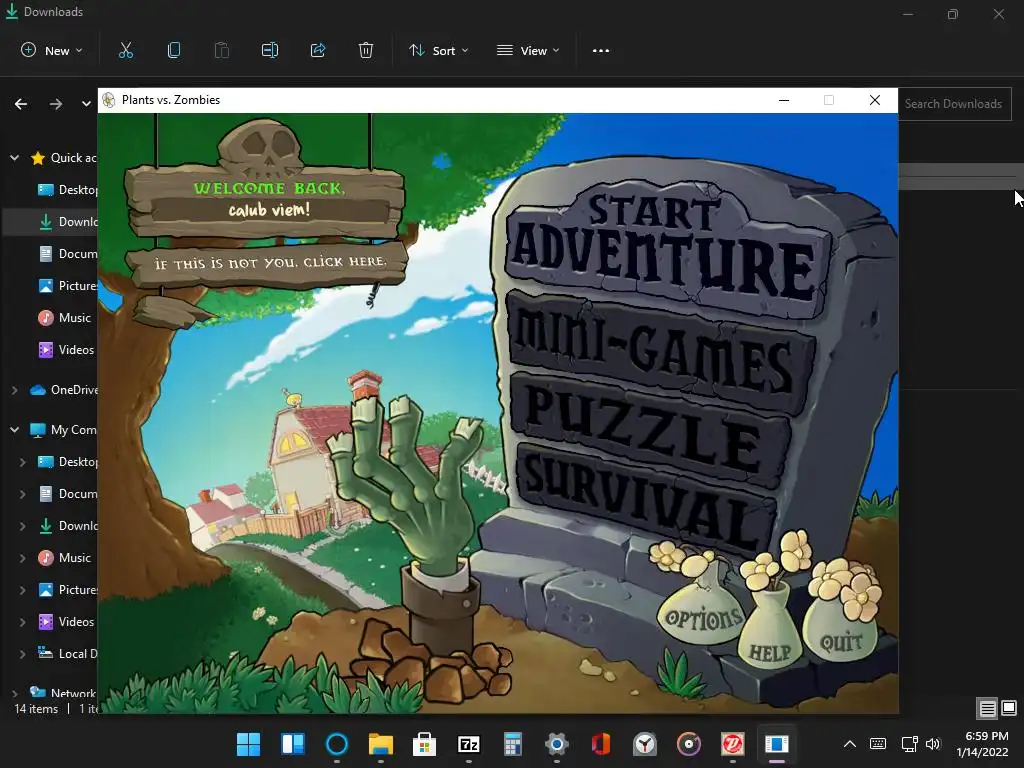Click the volume speaker tray icon

933,744
